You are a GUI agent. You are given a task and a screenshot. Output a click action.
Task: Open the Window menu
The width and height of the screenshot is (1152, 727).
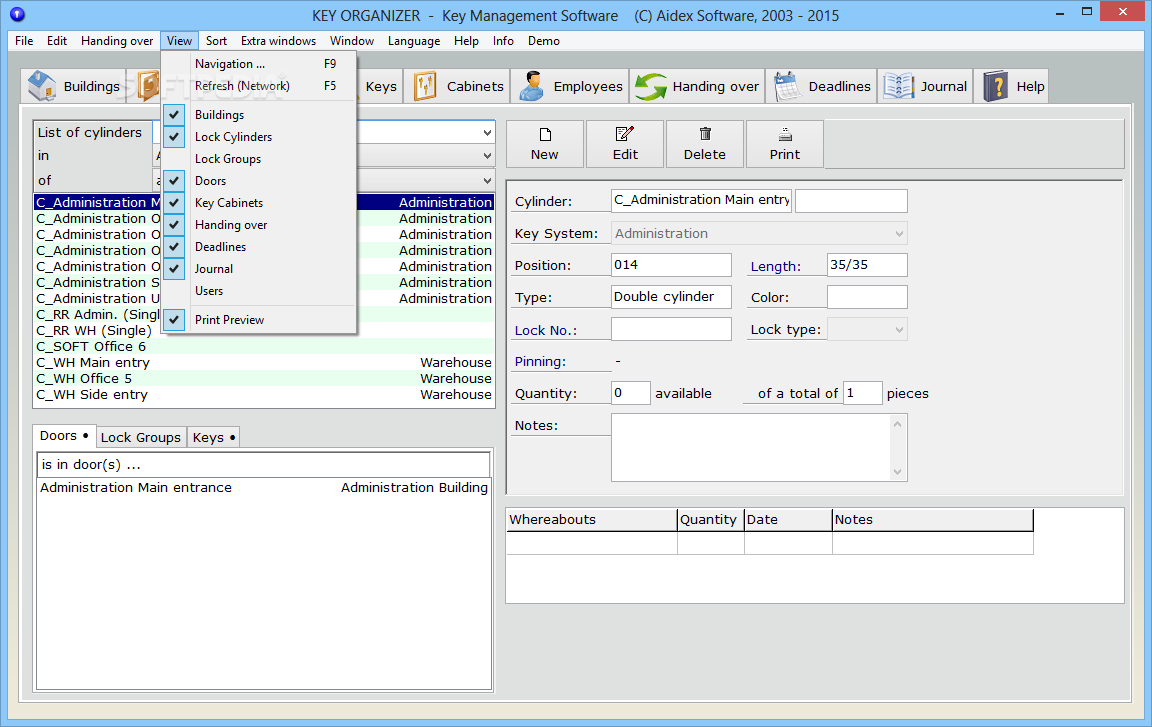tap(351, 41)
